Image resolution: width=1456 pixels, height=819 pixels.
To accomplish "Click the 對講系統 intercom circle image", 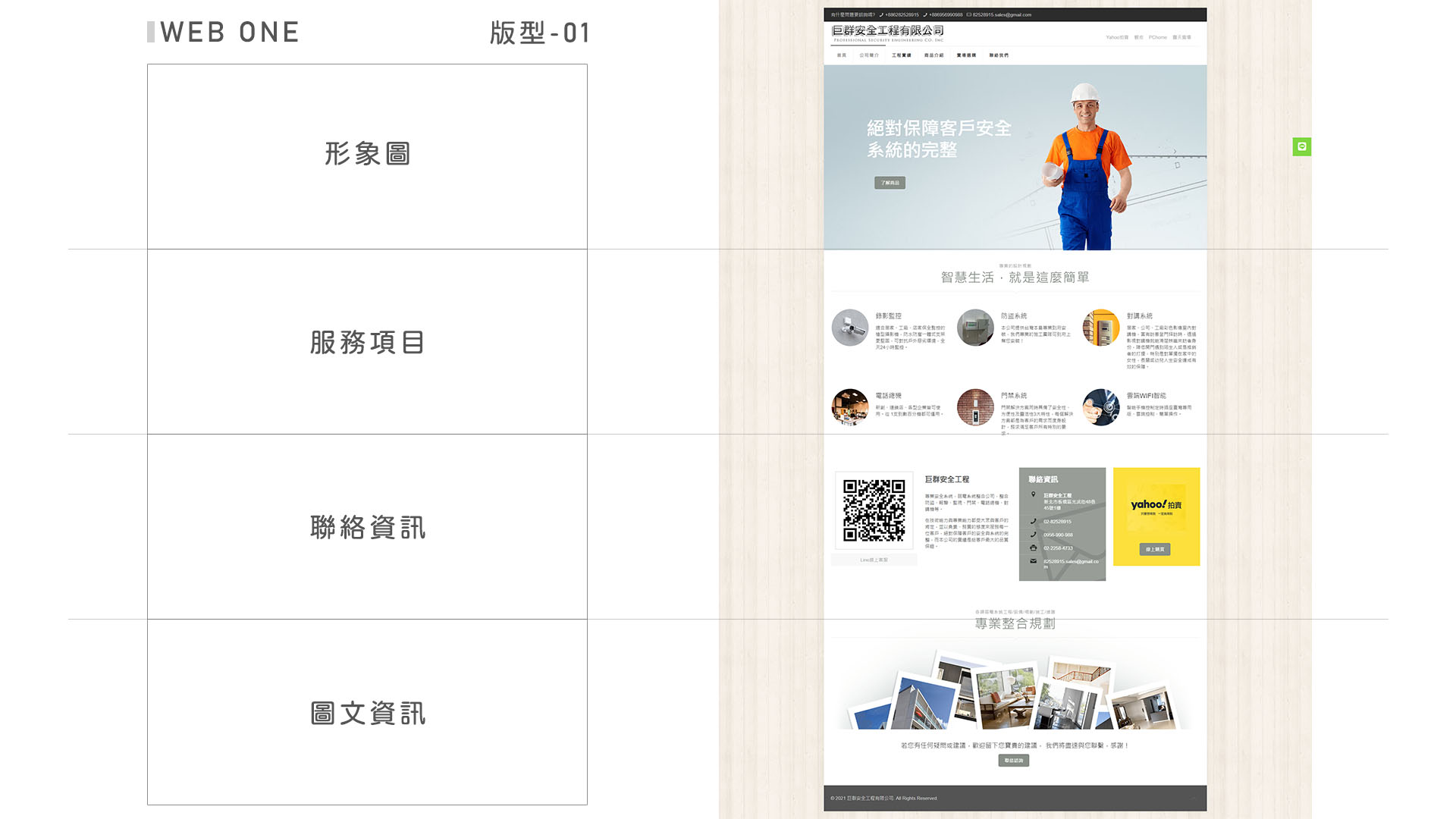I will pyautogui.click(x=1100, y=328).
